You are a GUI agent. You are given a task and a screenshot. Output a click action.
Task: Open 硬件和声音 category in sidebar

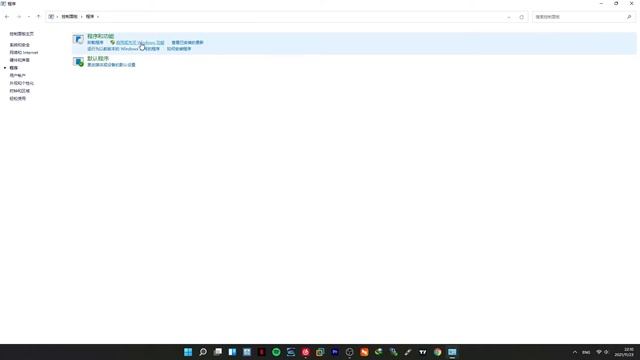(20, 60)
